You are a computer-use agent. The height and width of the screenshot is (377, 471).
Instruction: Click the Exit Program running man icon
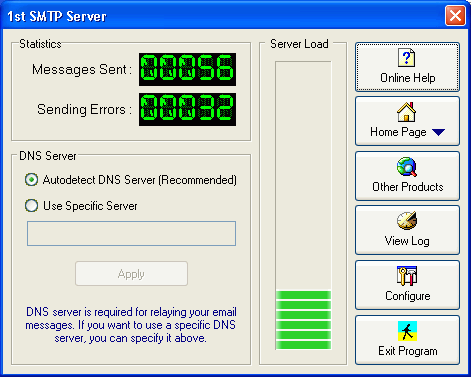[x=407, y=331]
